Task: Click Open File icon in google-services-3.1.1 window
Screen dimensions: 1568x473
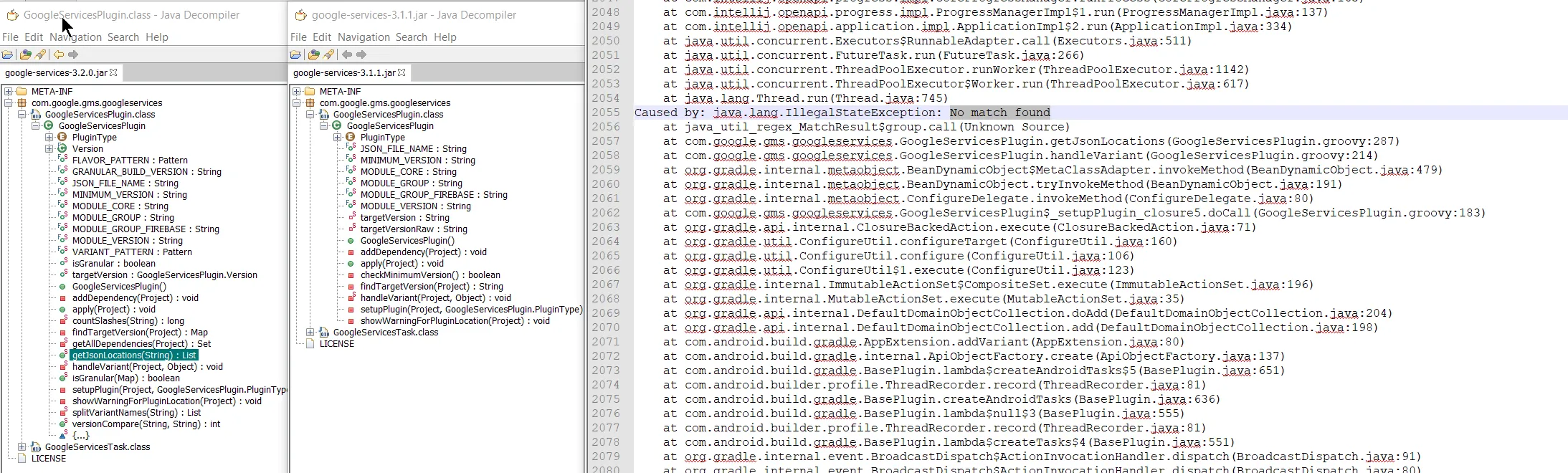Action: 296,55
